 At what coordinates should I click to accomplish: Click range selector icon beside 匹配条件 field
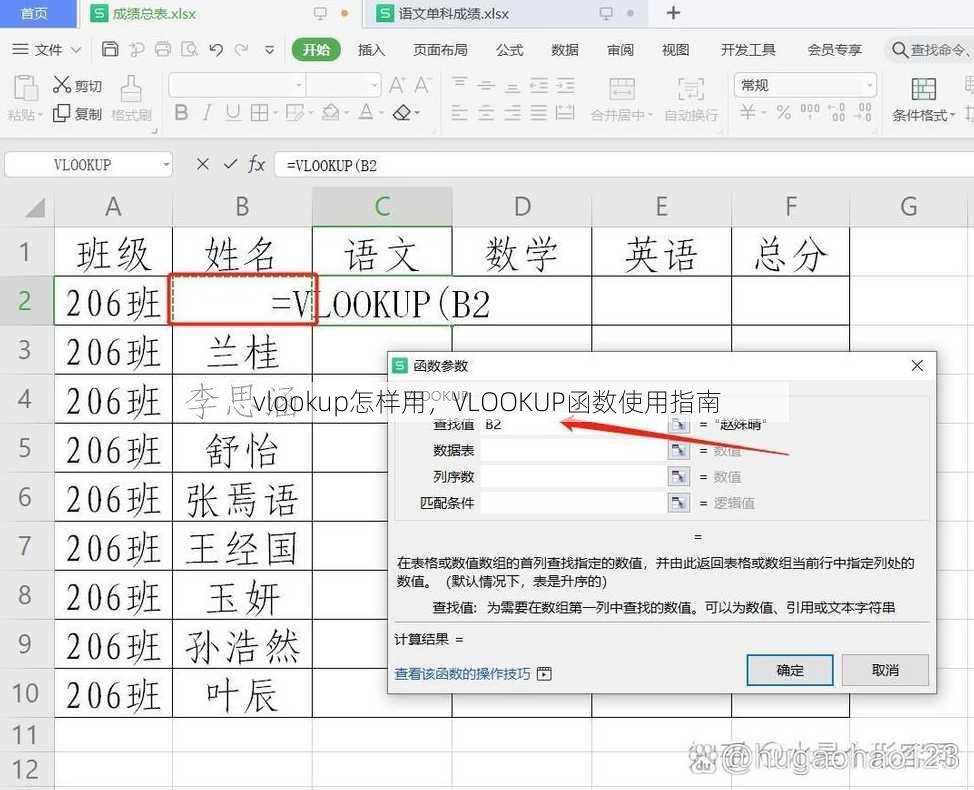[x=679, y=502]
